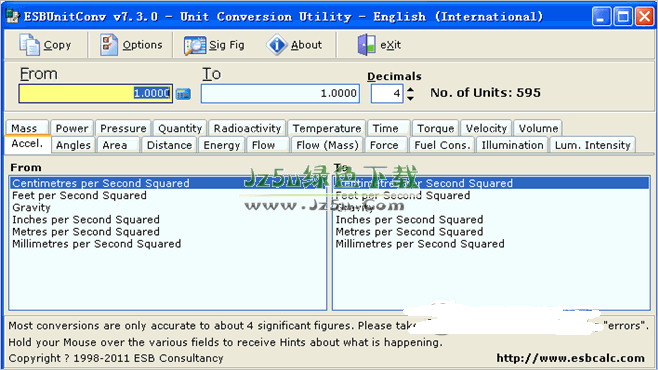Click the Copy toolbar icon
Image resolution: width=658 pixels, height=370 pixels.
coord(29,45)
